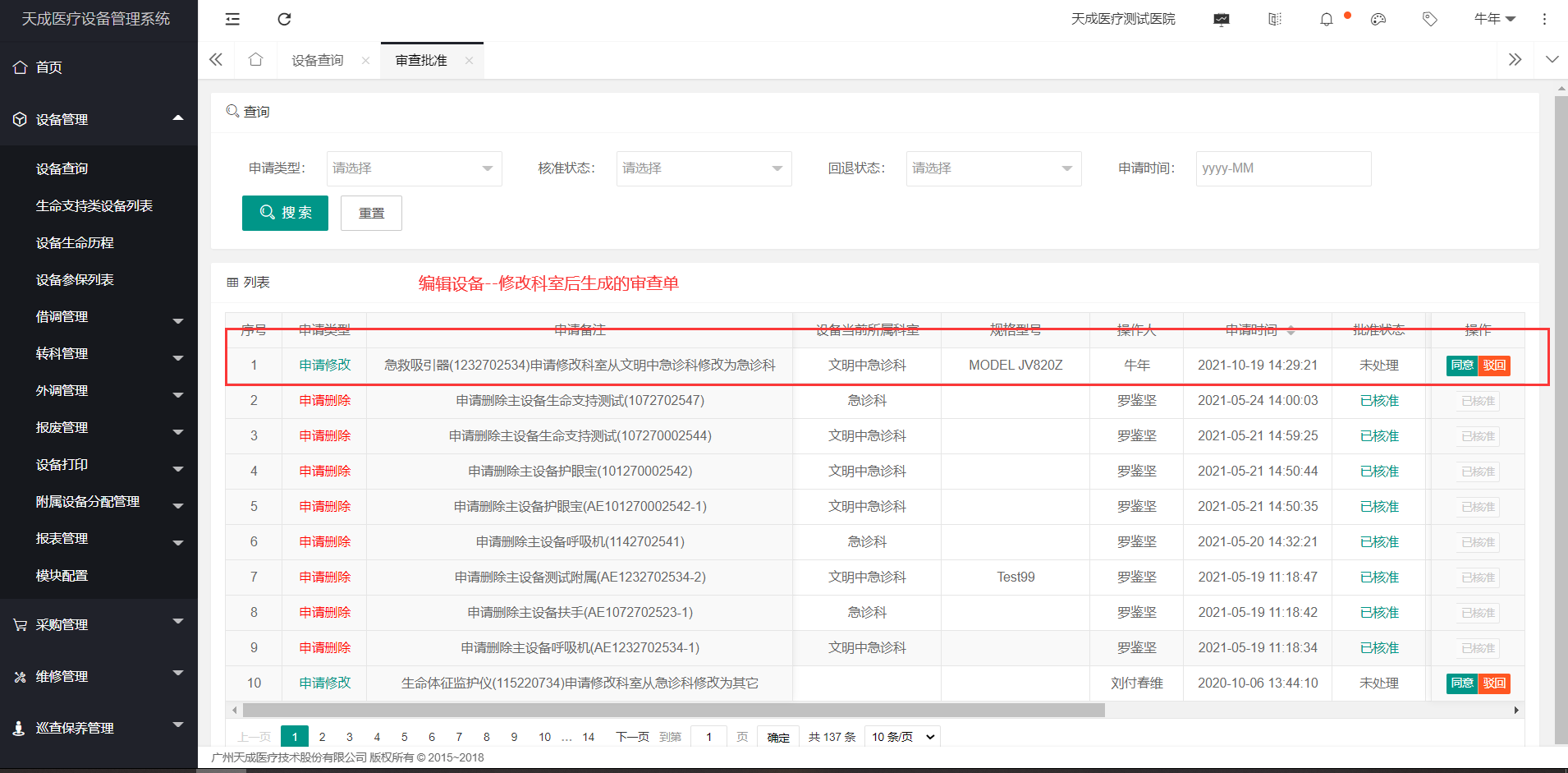Open the tab options down-chevron
The width and height of the screenshot is (1568, 773).
click(1552, 60)
